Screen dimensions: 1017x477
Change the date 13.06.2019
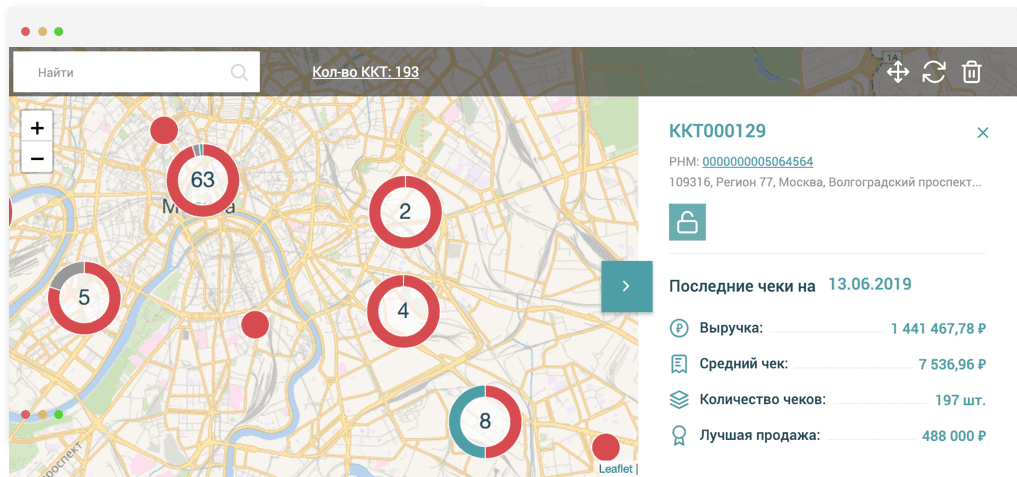pyautogui.click(x=869, y=284)
